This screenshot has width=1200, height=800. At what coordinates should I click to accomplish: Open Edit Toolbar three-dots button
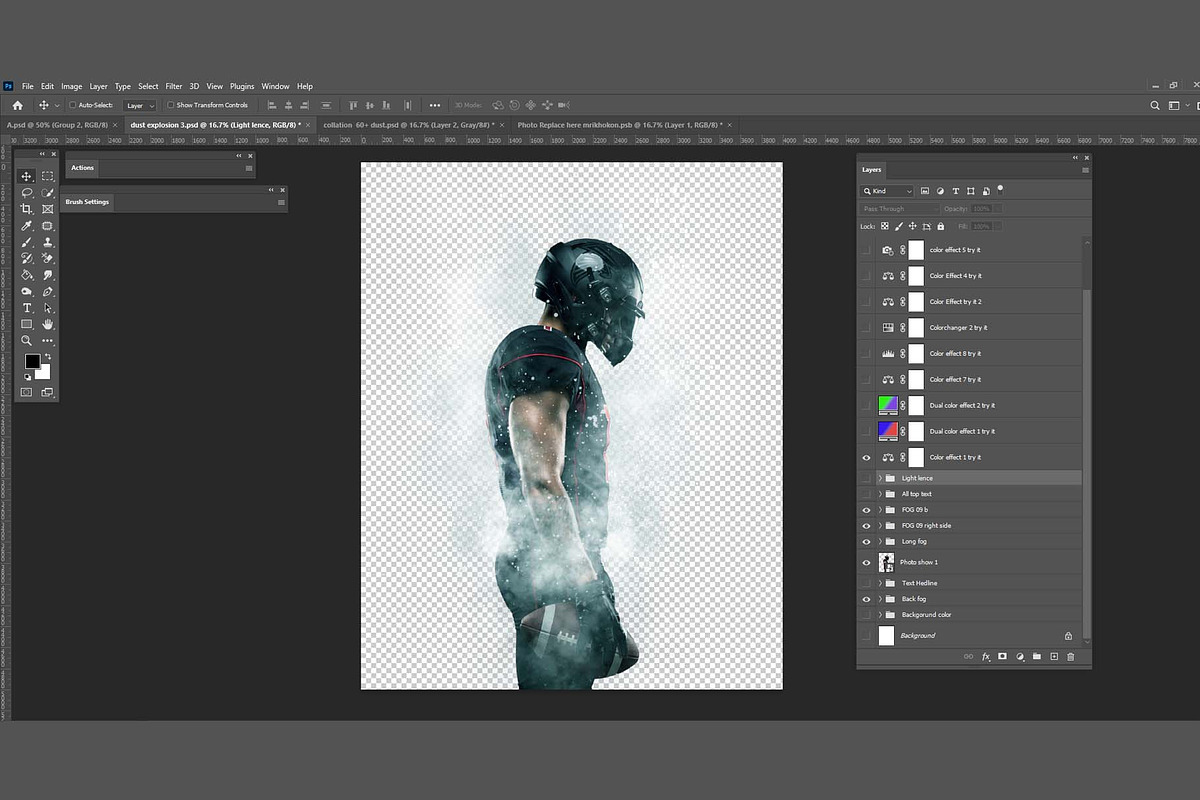coord(47,341)
